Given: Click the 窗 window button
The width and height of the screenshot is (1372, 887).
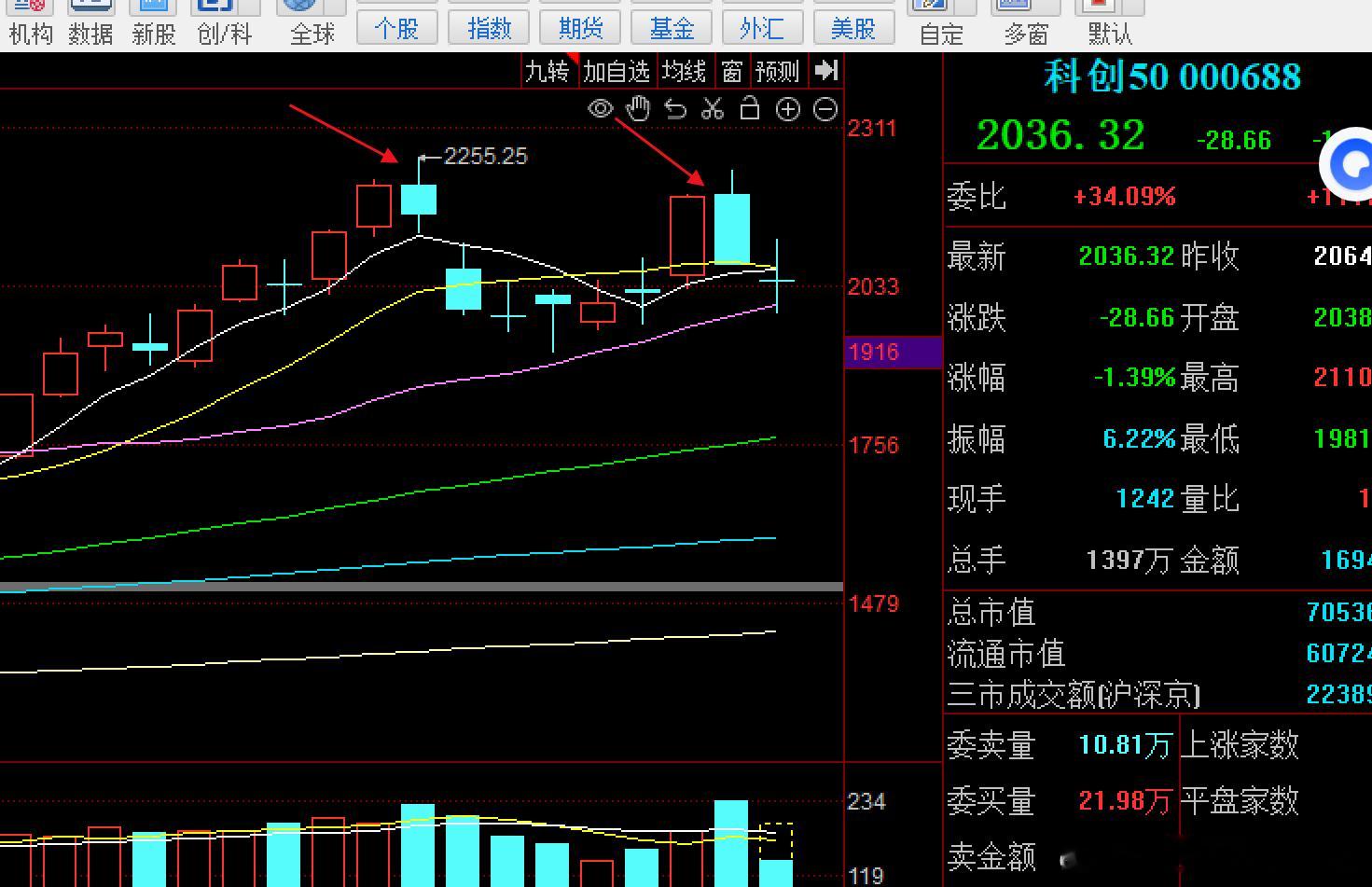Looking at the screenshot, I should (732, 71).
